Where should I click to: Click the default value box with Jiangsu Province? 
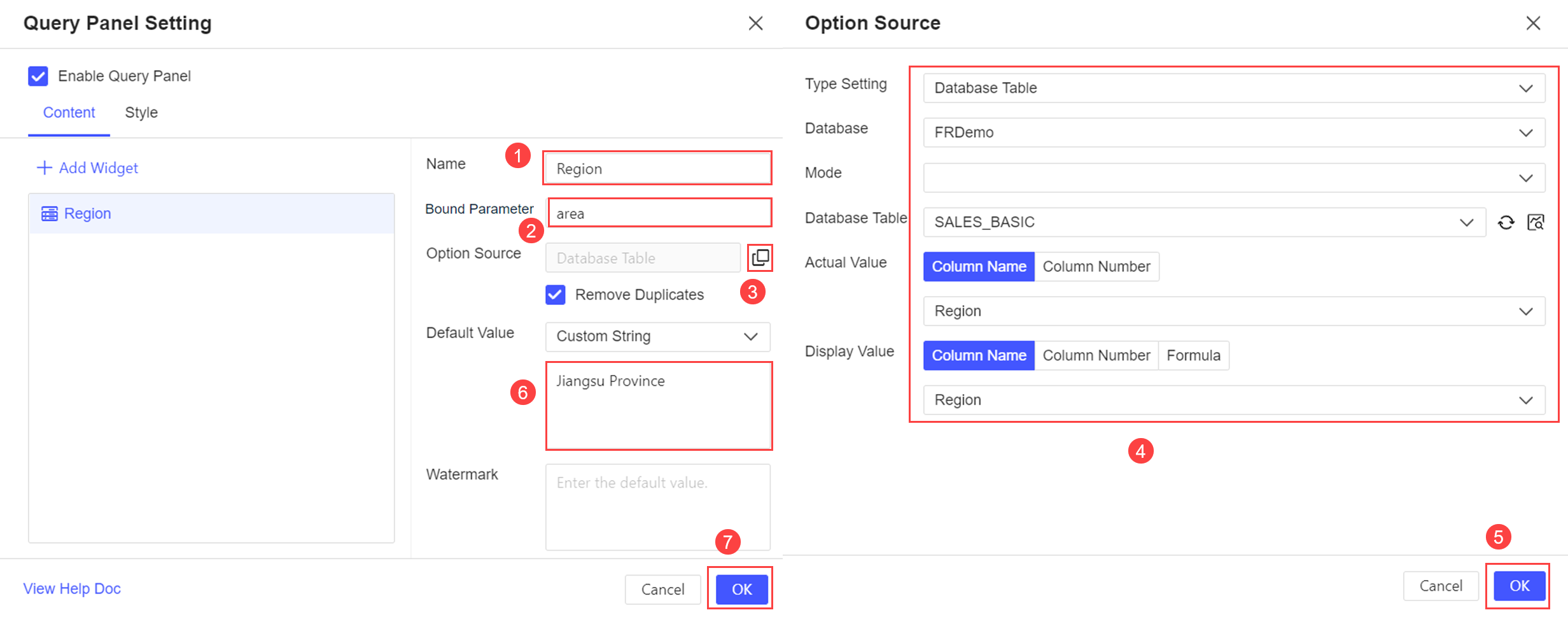[x=659, y=406]
